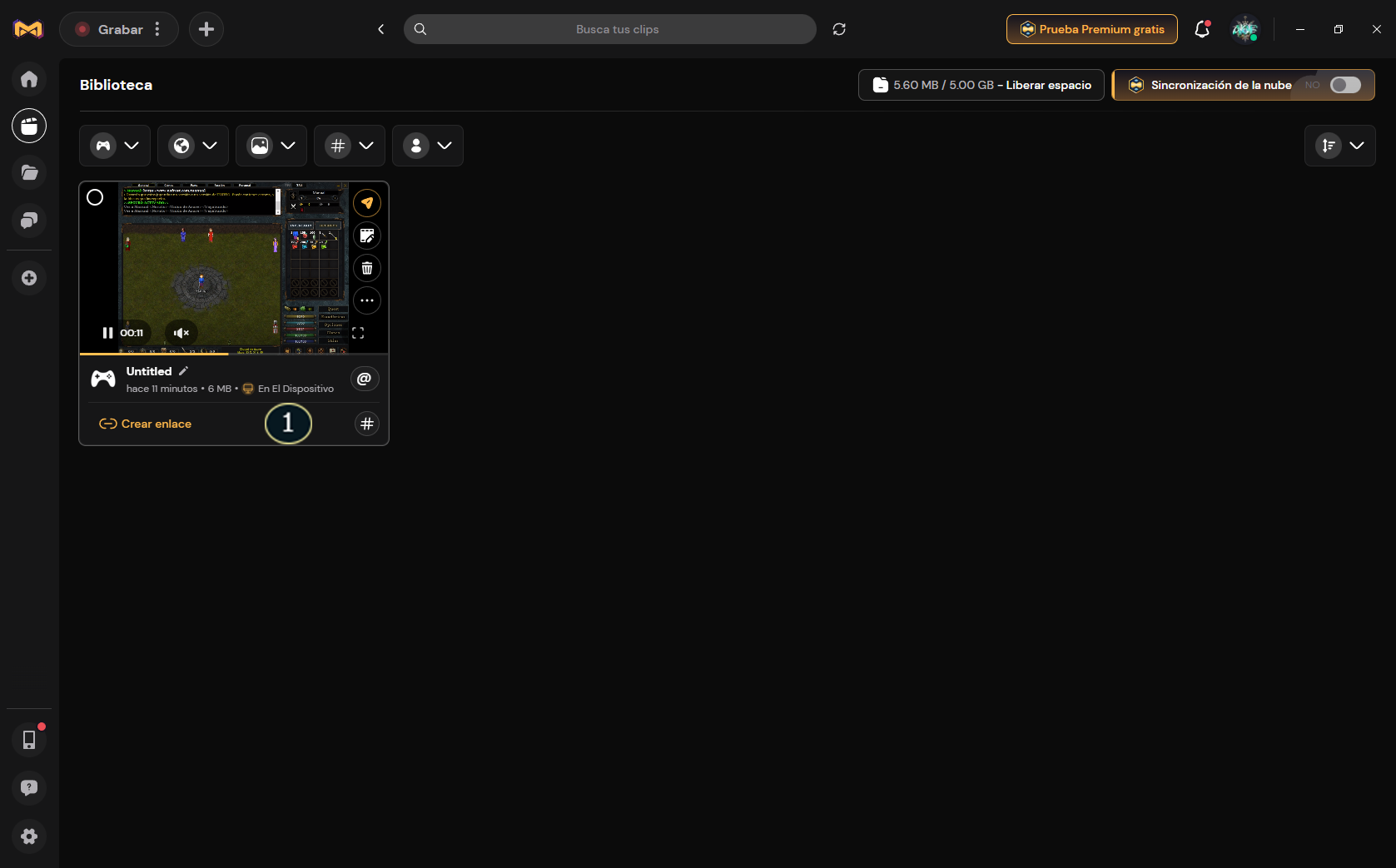
Task: Open the help question sidebar icon
Action: [29, 787]
